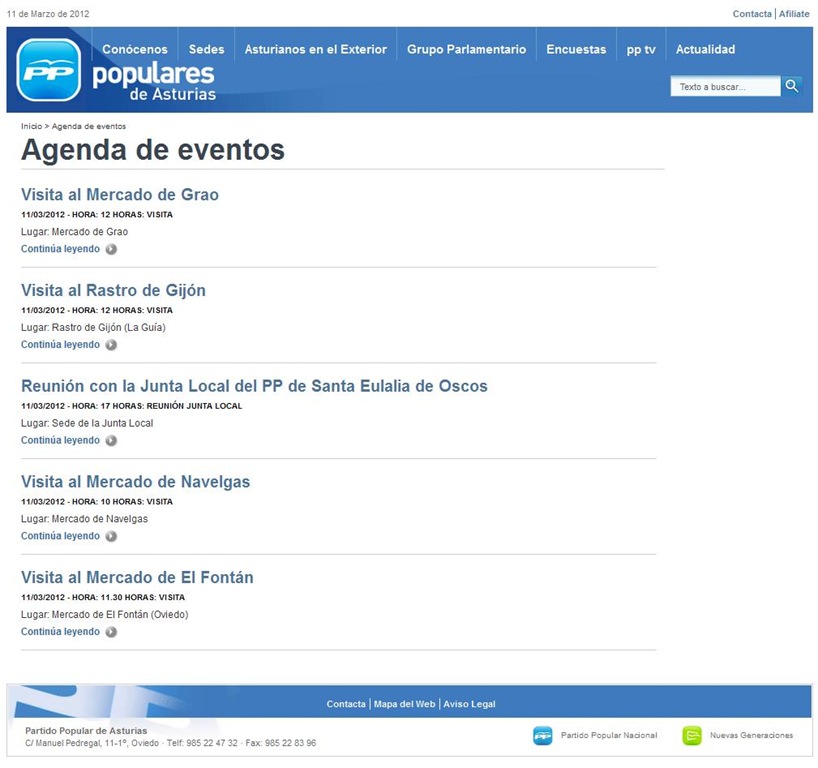Open the Mapa del Web footer link
This screenshot has width=818, height=768.
click(404, 704)
